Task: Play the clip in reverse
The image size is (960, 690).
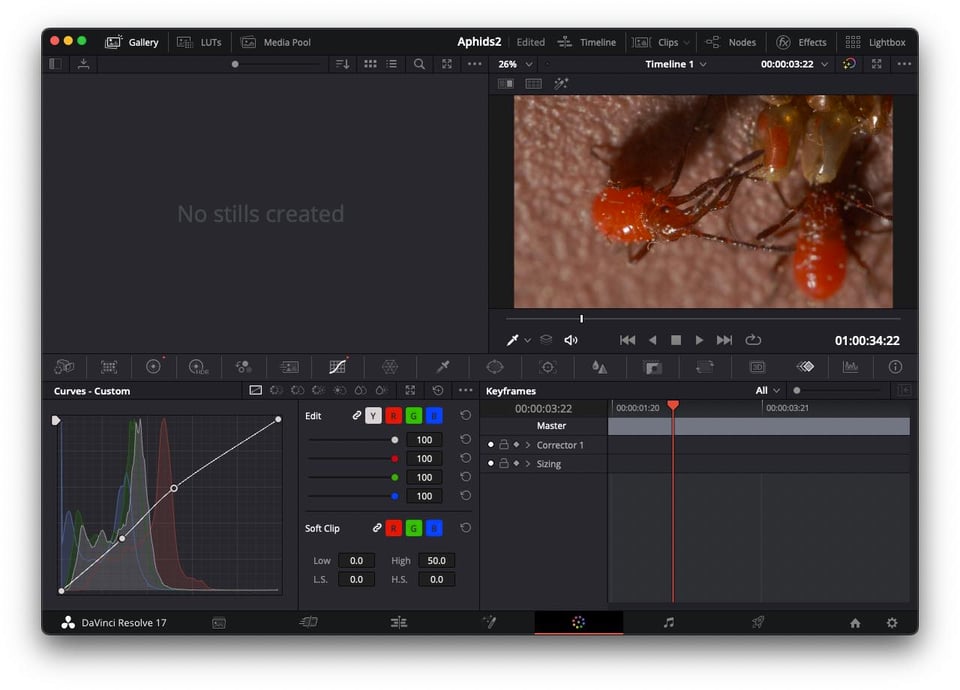Action: pyautogui.click(x=653, y=340)
